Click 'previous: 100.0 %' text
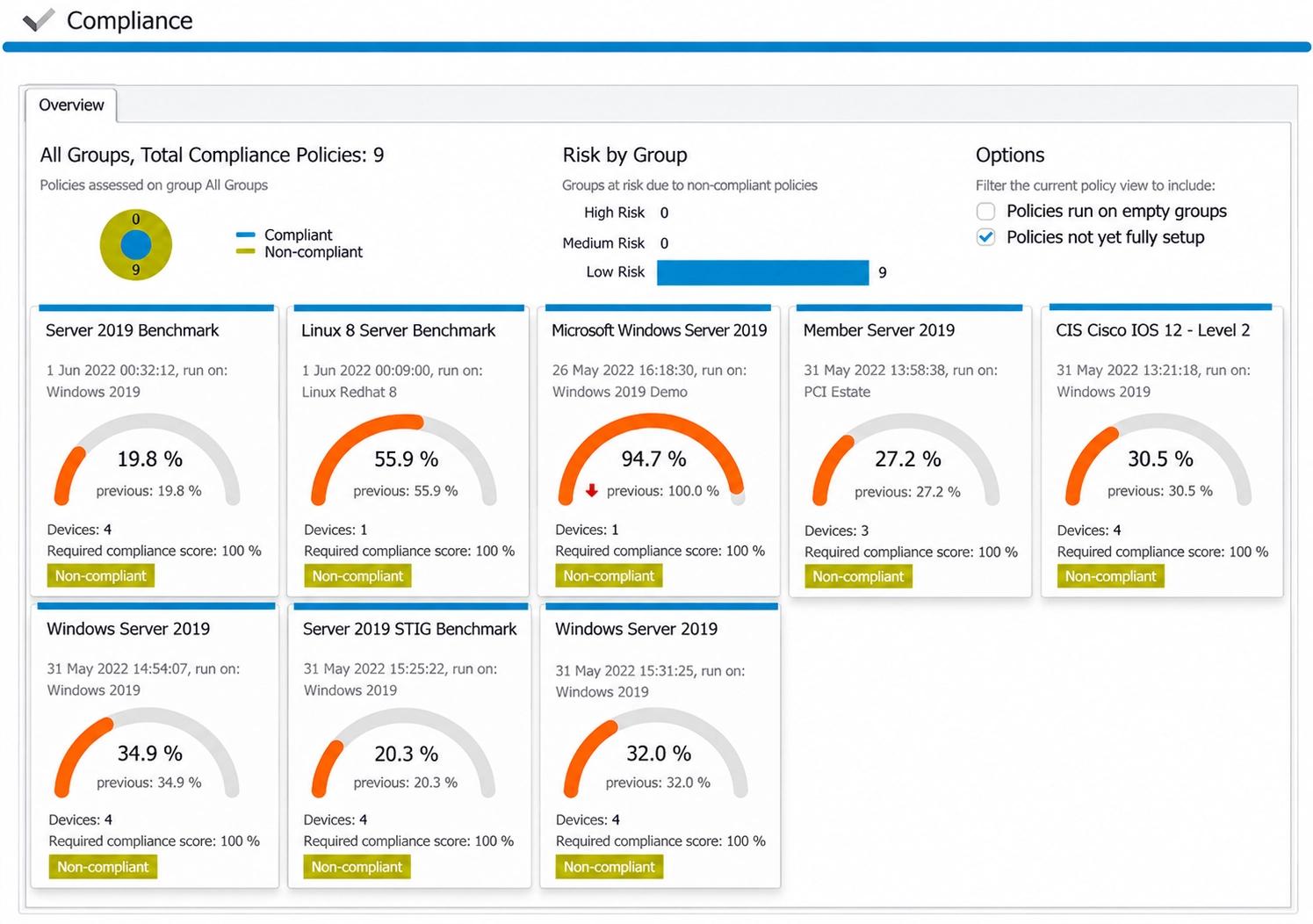Image resolution: width=1313 pixels, height=924 pixels. coord(663,491)
